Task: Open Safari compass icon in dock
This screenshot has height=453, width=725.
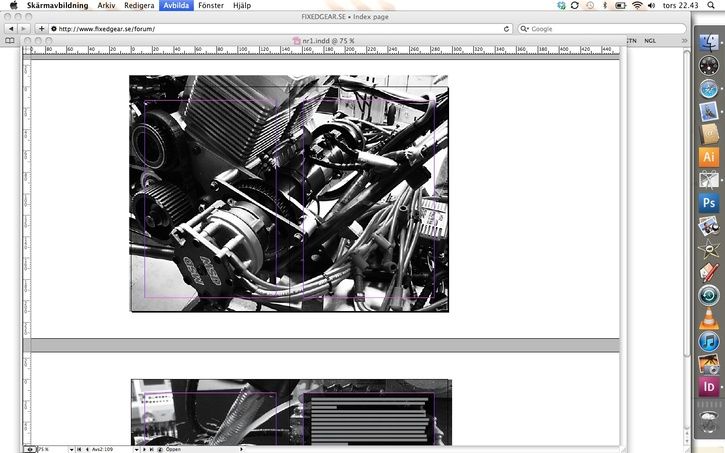Action: [x=709, y=88]
